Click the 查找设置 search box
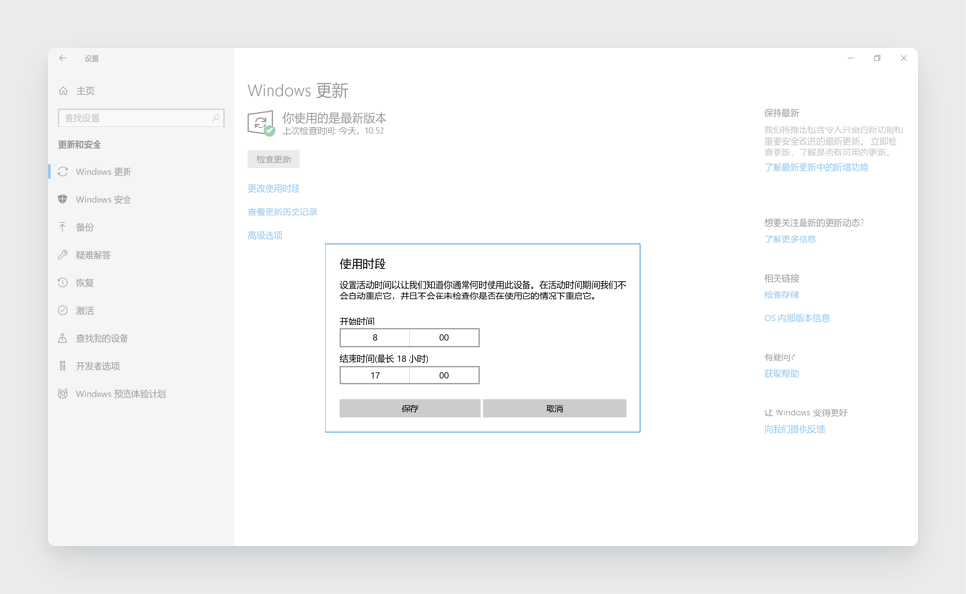This screenshot has width=966, height=594. point(140,117)
